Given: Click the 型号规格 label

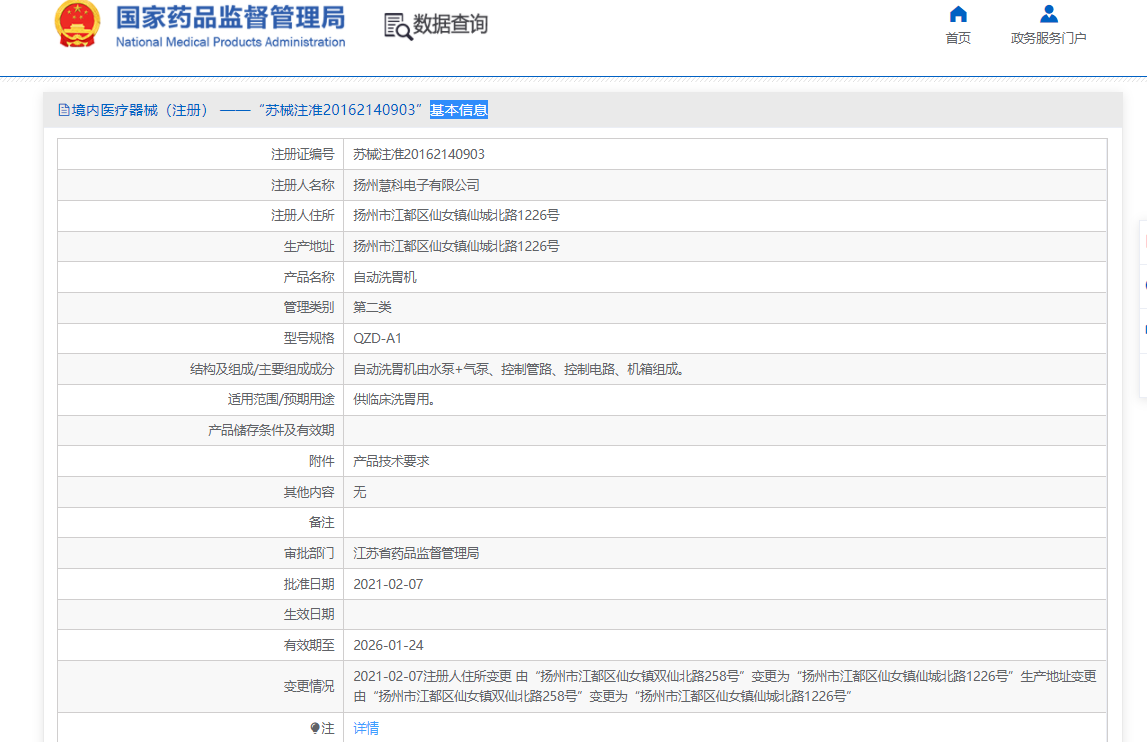Looking at the screenshot, I should [309, 338].
